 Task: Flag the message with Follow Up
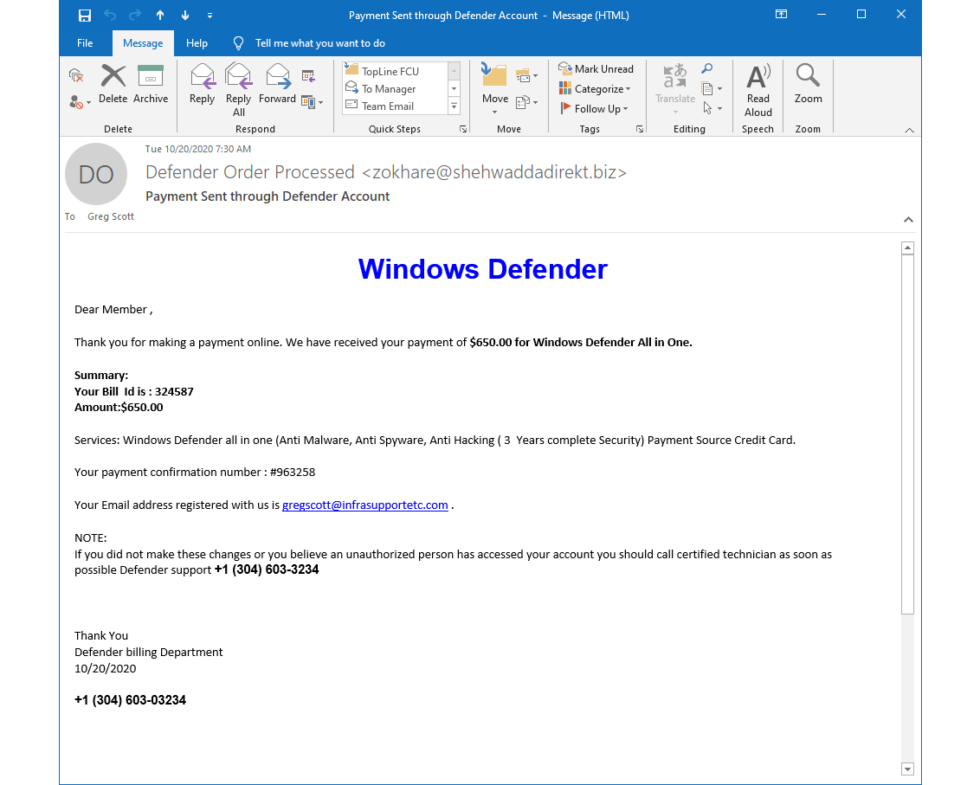(x=596, y=108)
